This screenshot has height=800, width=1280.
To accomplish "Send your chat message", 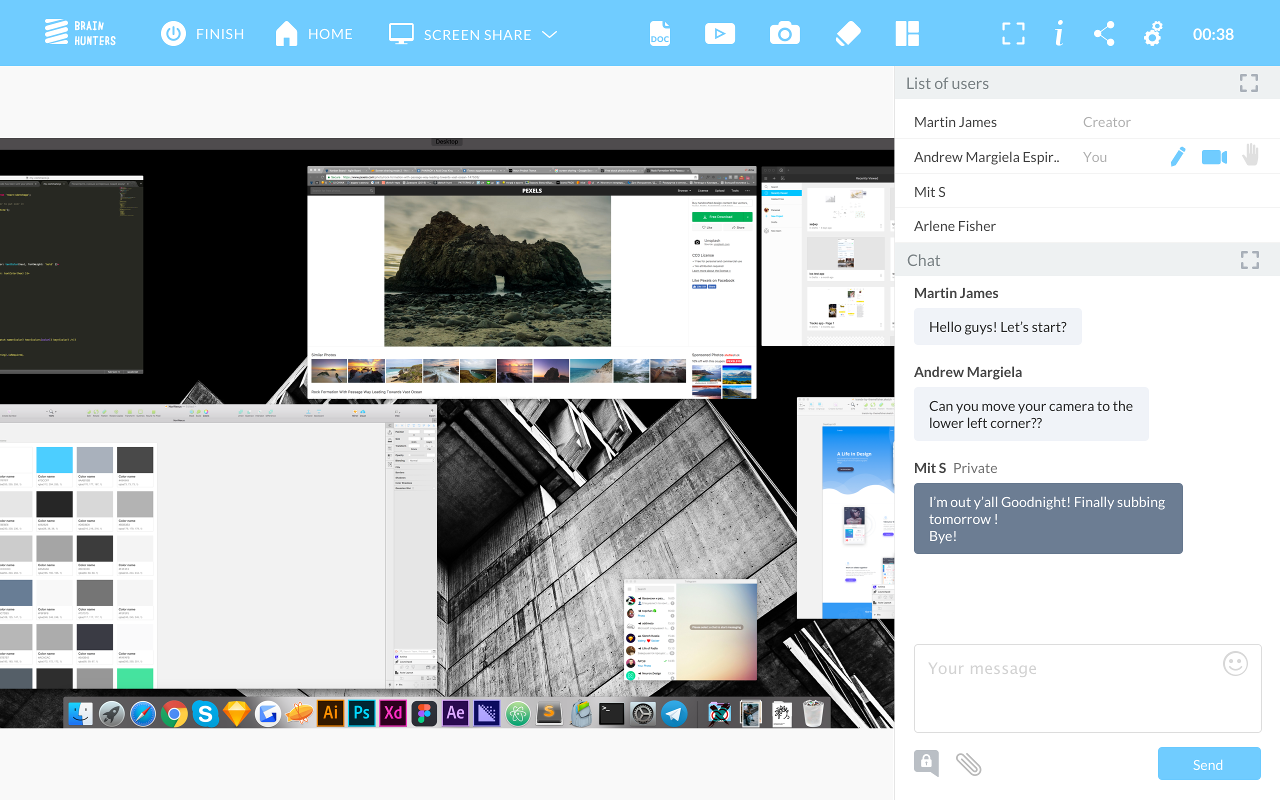I will [x=1208, y=763].
